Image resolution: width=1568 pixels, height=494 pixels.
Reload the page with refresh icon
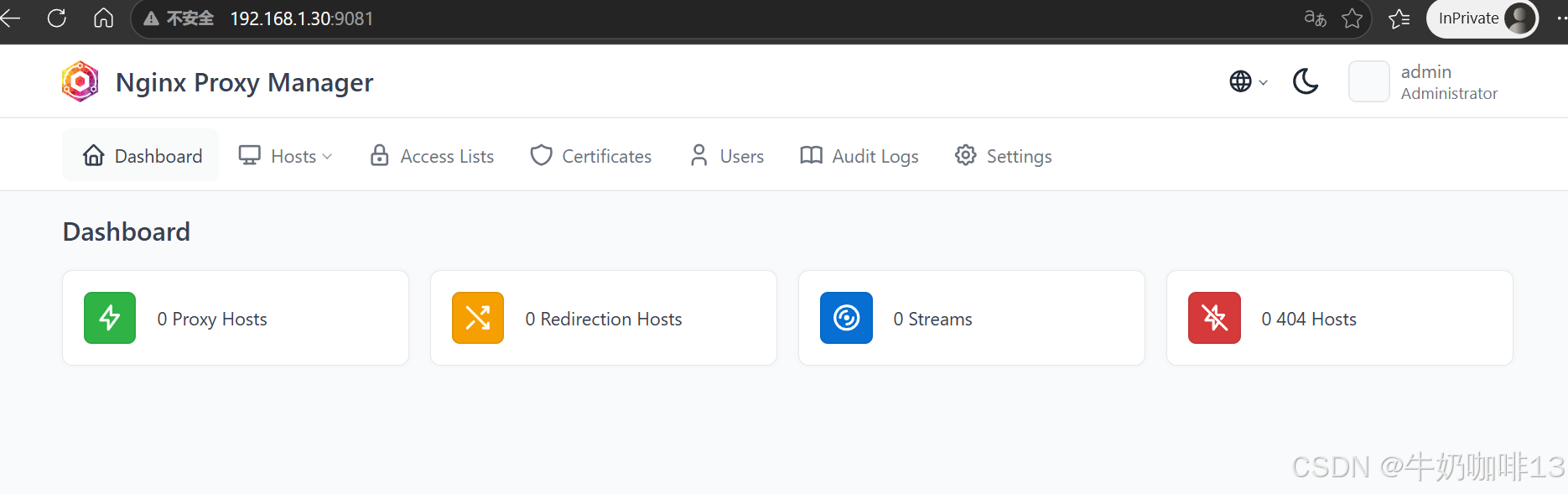coord(57,18)
